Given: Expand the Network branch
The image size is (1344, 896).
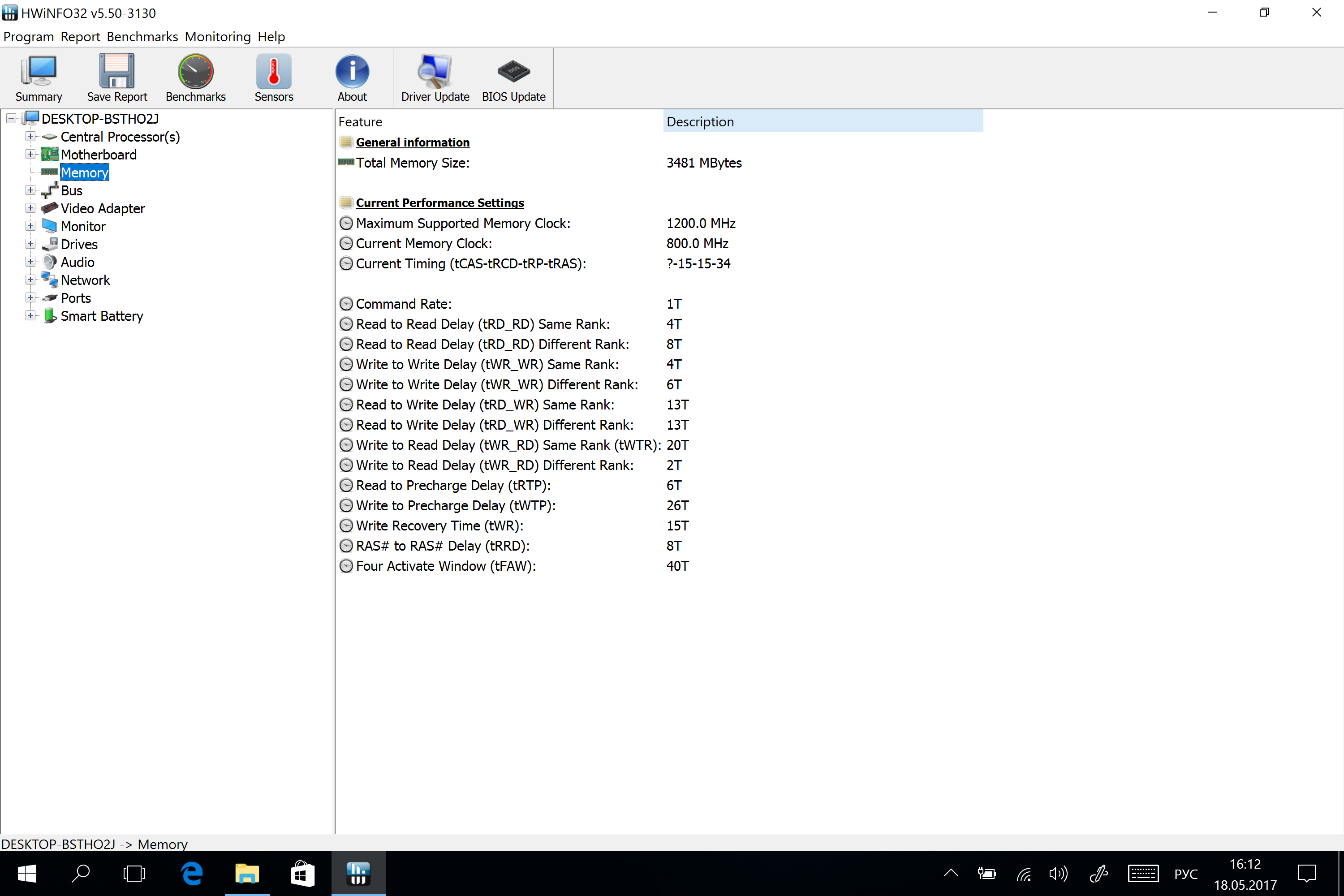Looking at the screenshot, I should pos(30,280).
